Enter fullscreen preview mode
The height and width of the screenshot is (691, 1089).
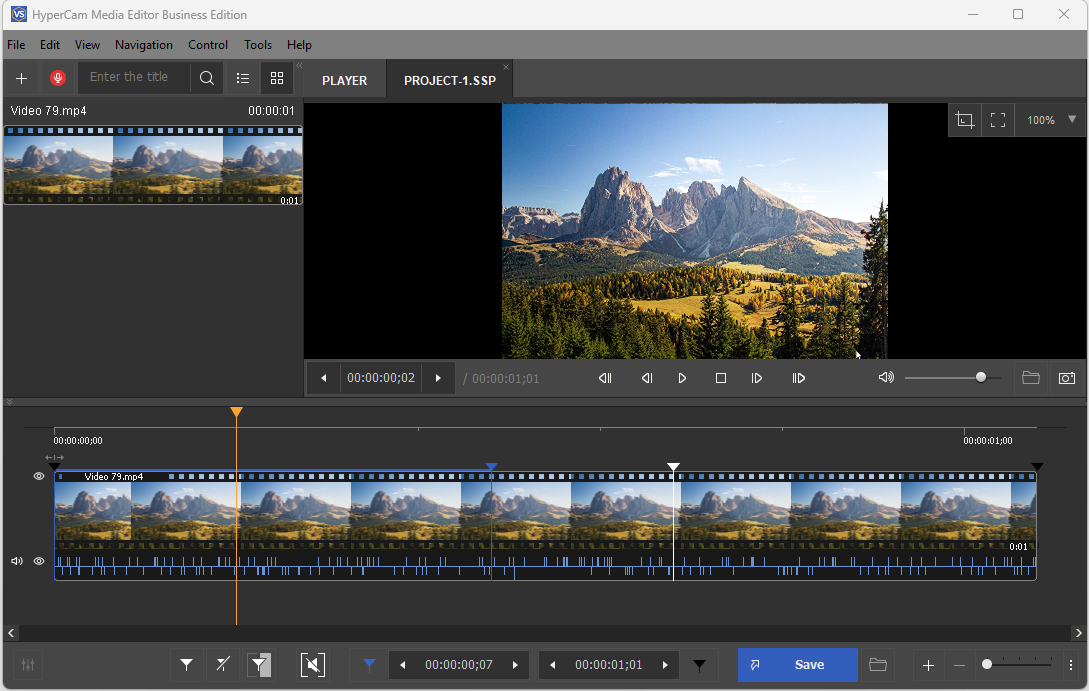[x=997, y=120]
